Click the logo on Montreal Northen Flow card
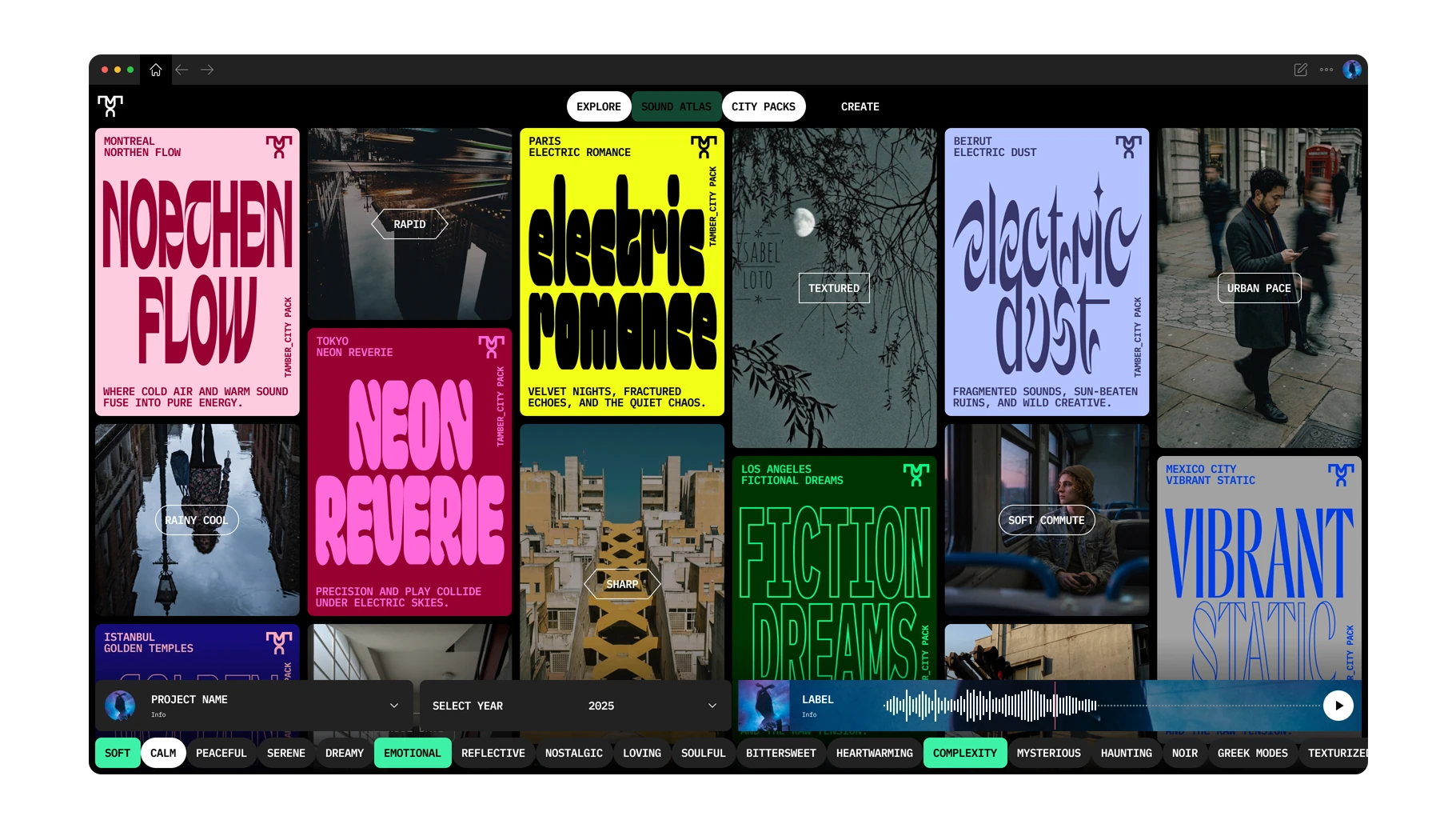The width and height of the screenshot is (1456, 828). tap(279, 146)
